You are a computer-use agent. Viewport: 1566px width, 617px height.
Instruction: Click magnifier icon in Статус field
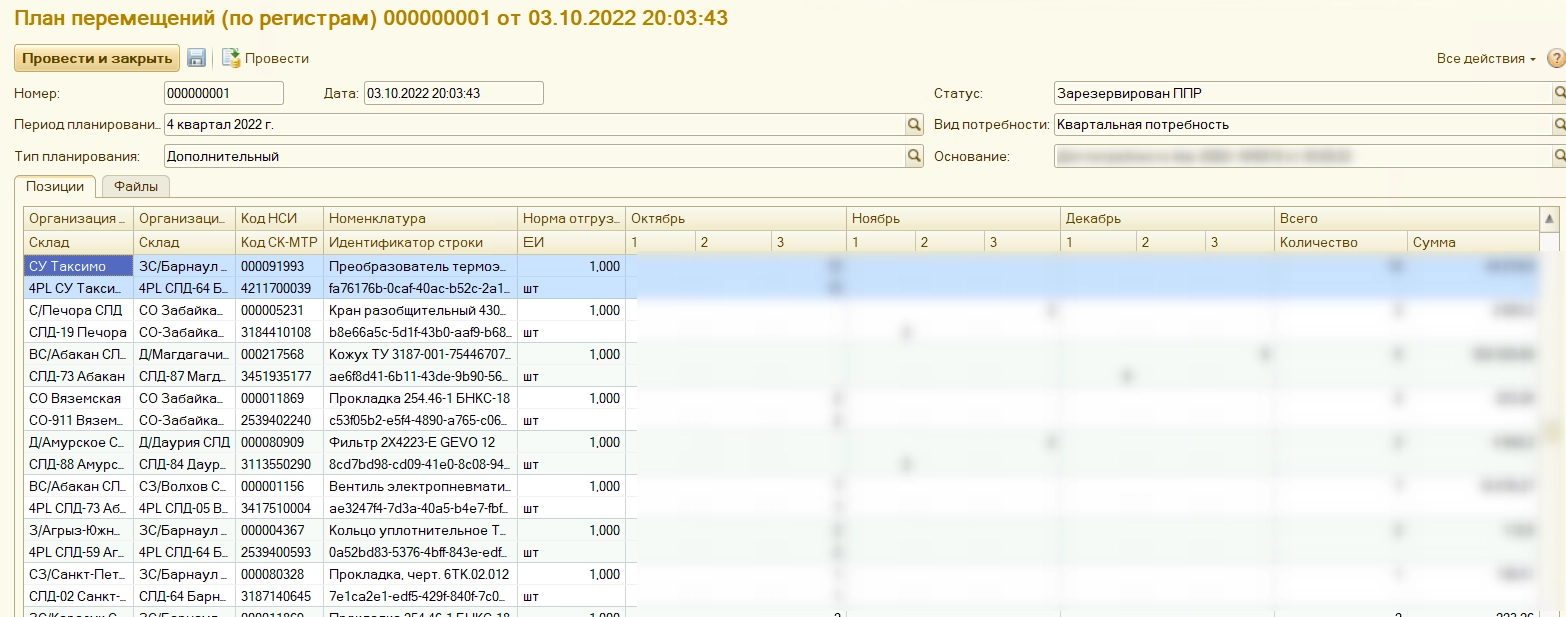1558,94
